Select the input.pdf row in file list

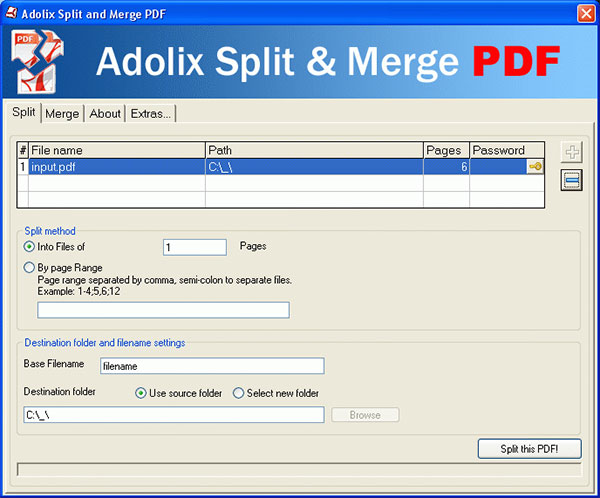tap(115, 168)
